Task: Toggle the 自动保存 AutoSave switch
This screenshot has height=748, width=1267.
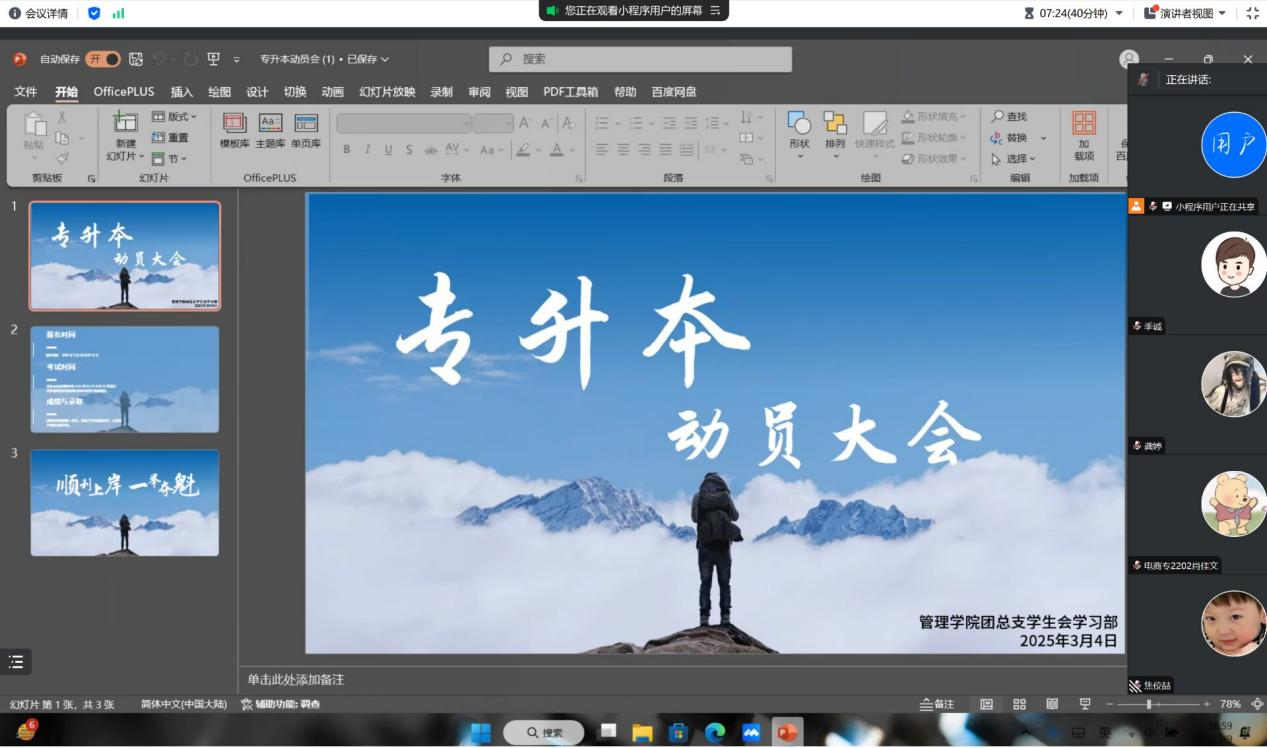Action: [x=103, y=59]
